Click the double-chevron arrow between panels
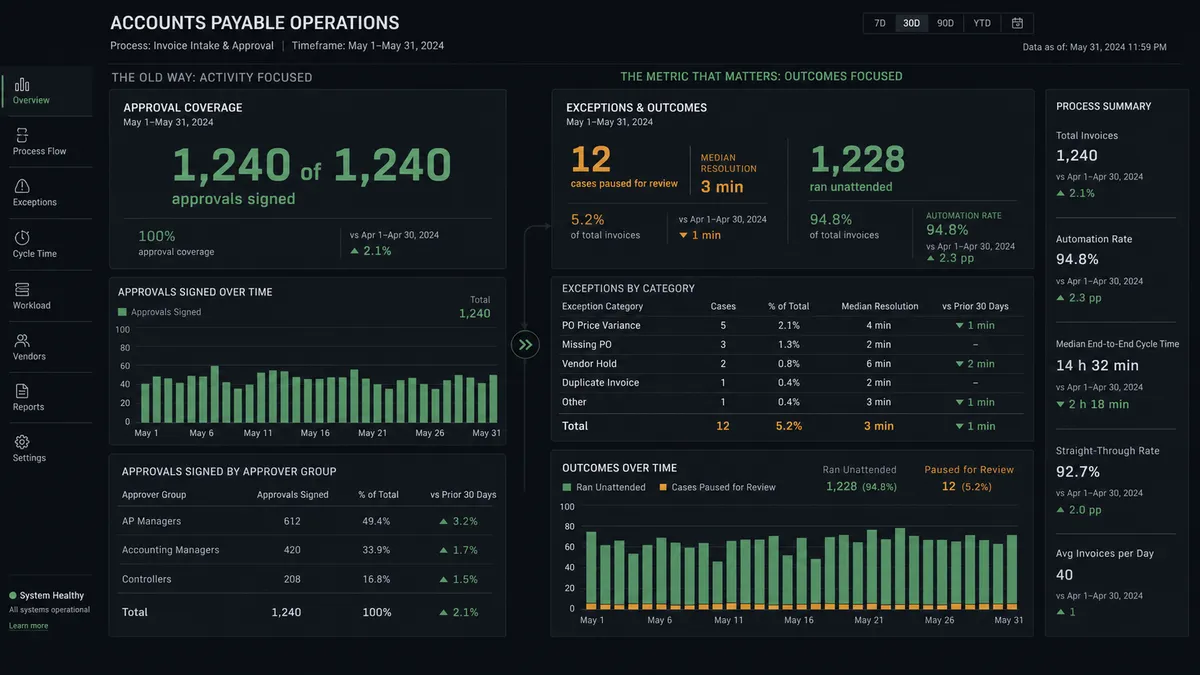This screenshot has width=1200, height=675. point(526,345)
